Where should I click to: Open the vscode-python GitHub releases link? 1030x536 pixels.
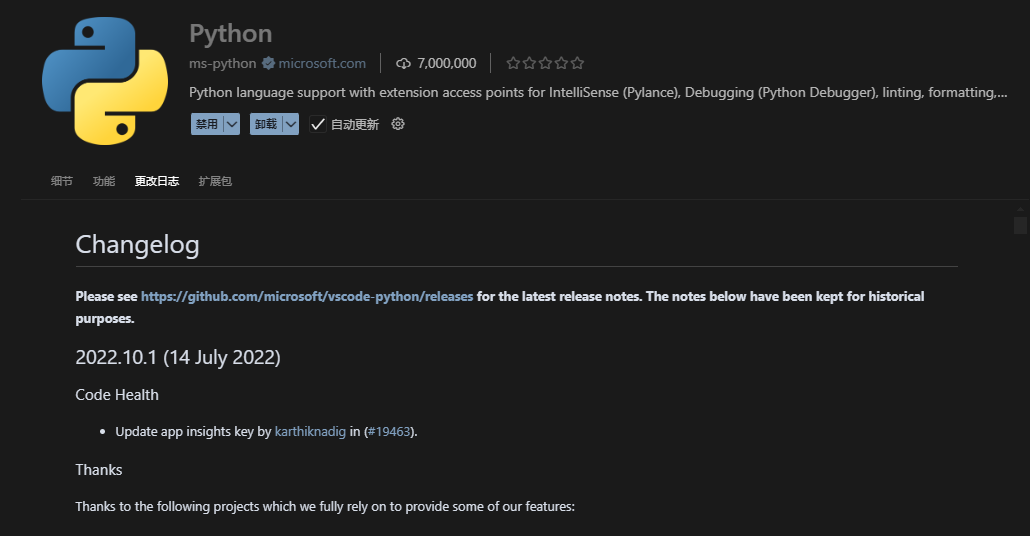click(x=307, y=296)
